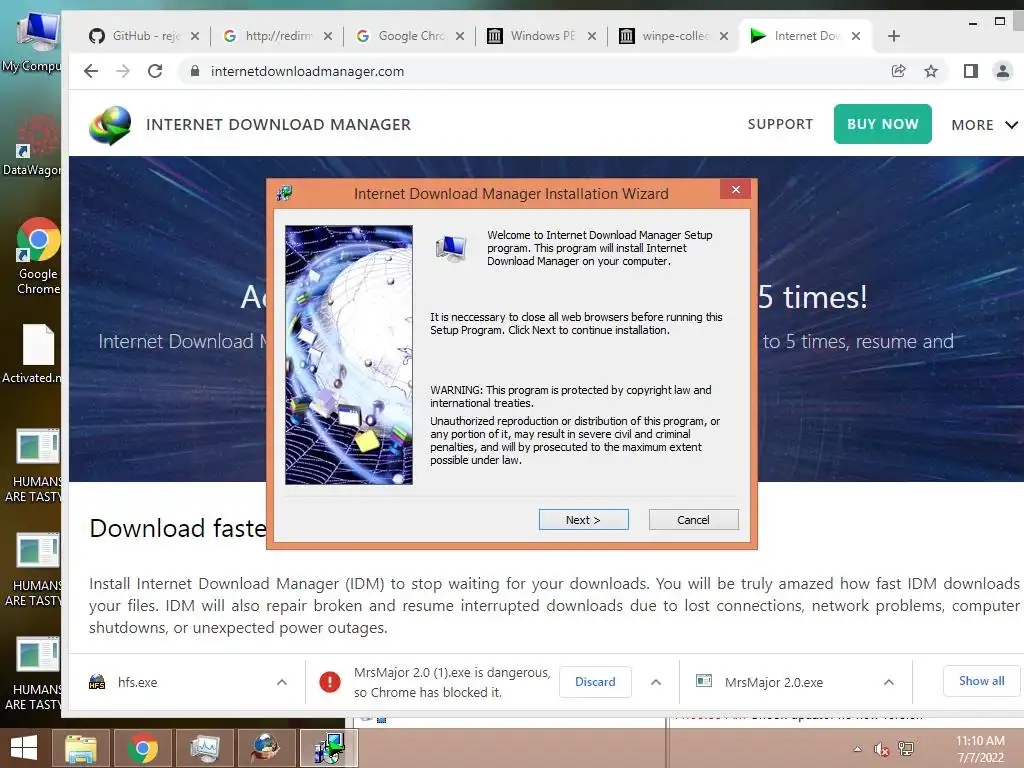Show hidden system tray icons

point(857,749)
